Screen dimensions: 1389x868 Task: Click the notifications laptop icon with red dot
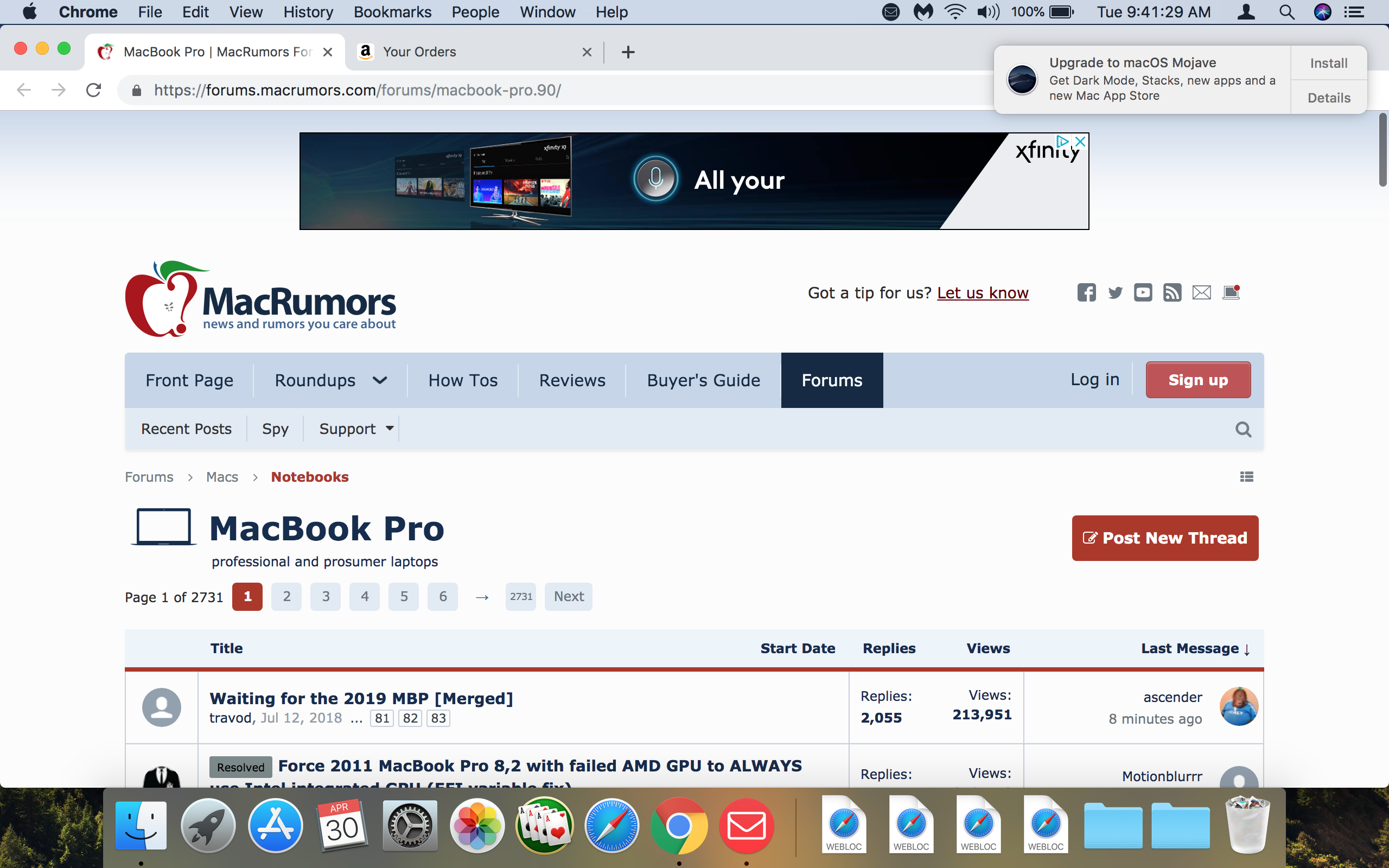[x=1231, y=293]
